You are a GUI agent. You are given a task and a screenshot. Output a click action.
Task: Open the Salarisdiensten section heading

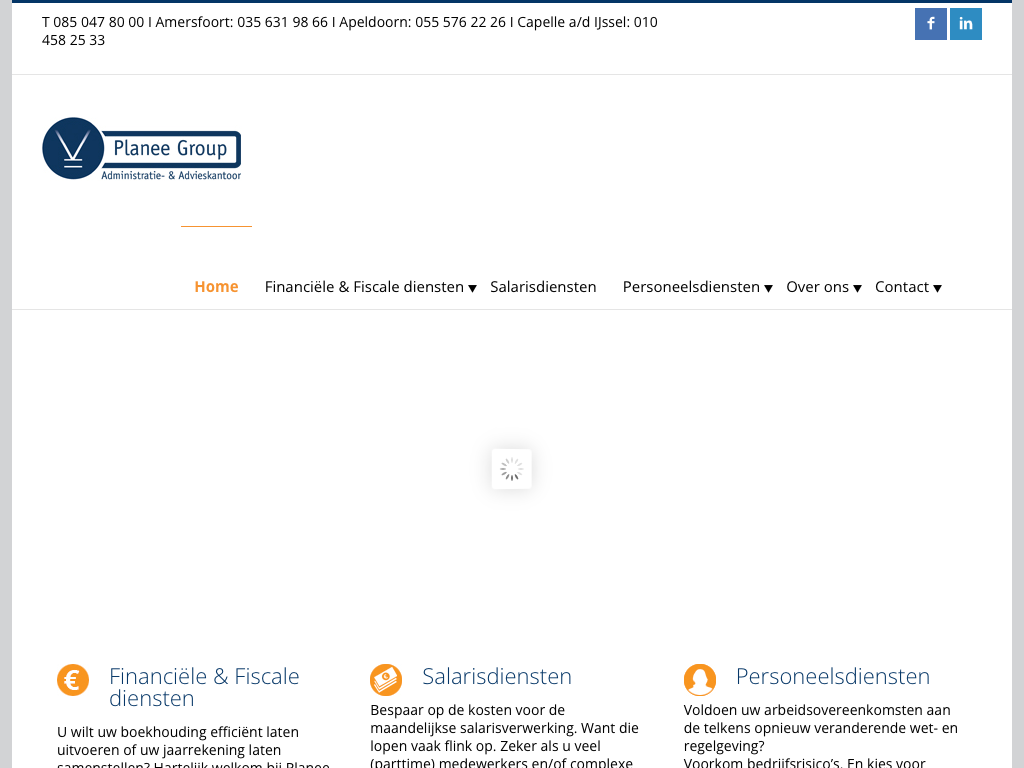tap(497, 677)
